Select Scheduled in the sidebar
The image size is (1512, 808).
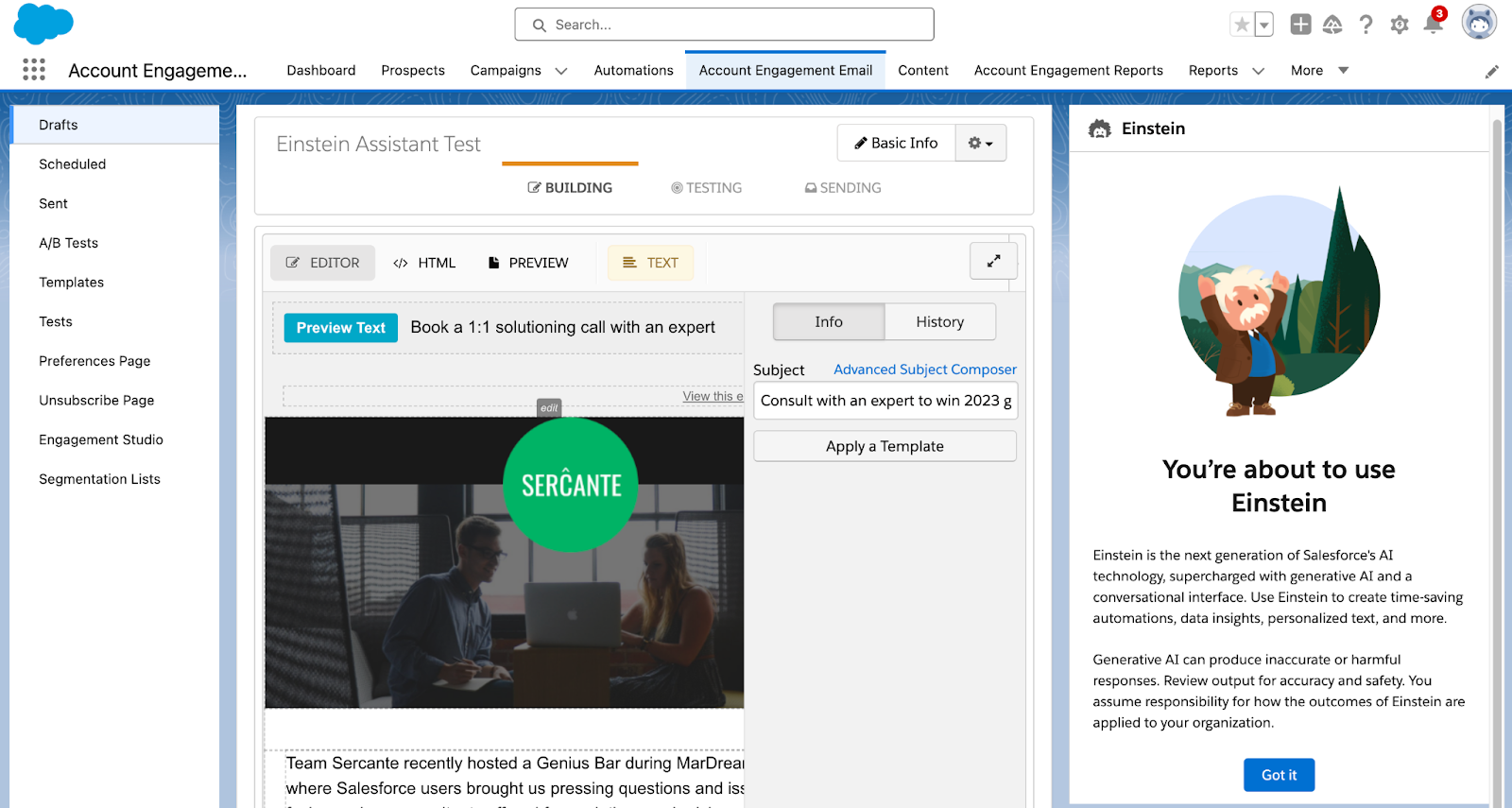click(115, 164)
